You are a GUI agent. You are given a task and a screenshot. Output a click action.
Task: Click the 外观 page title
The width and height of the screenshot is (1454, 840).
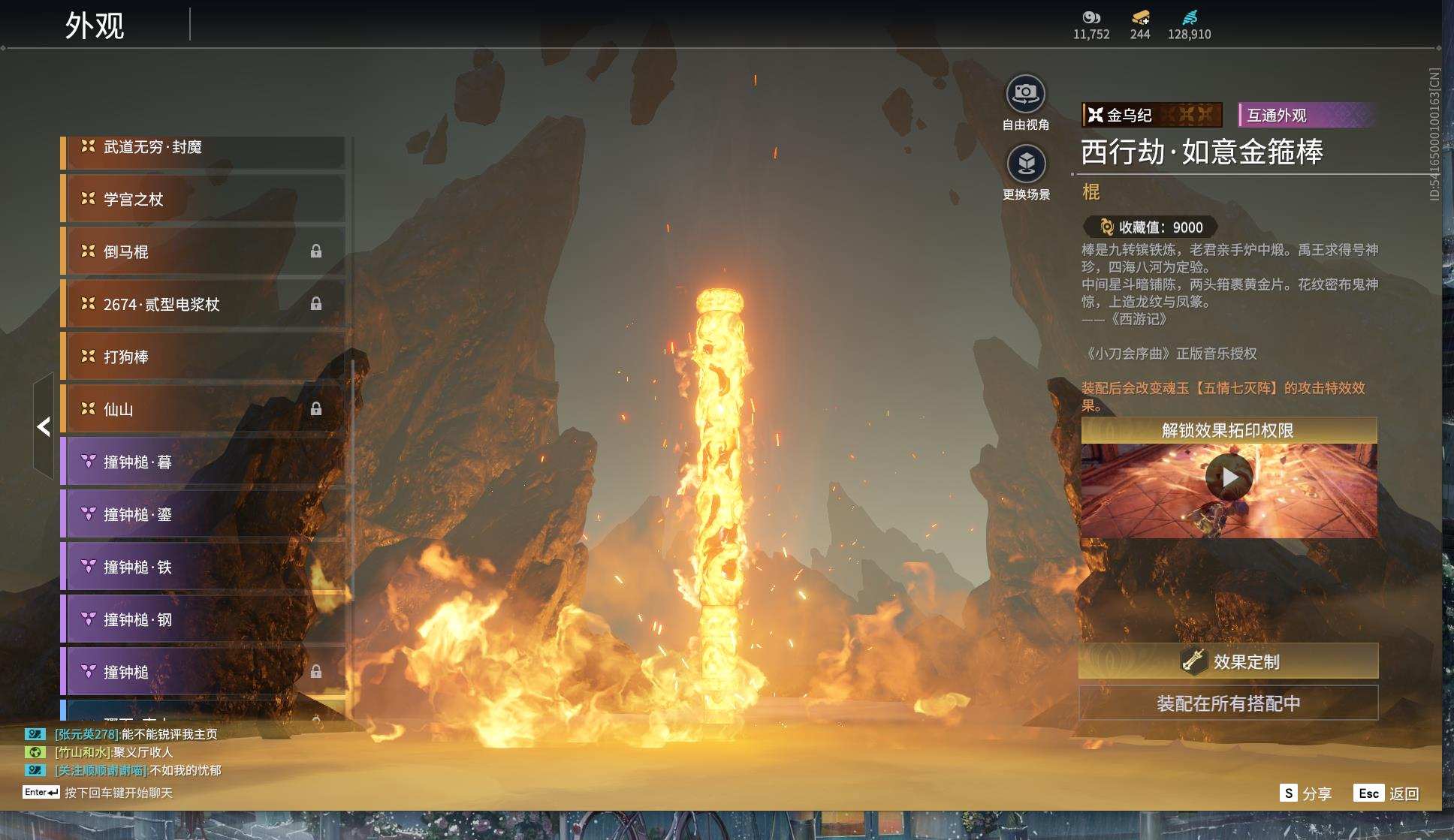pyautogui.click(x=95, y=26)
